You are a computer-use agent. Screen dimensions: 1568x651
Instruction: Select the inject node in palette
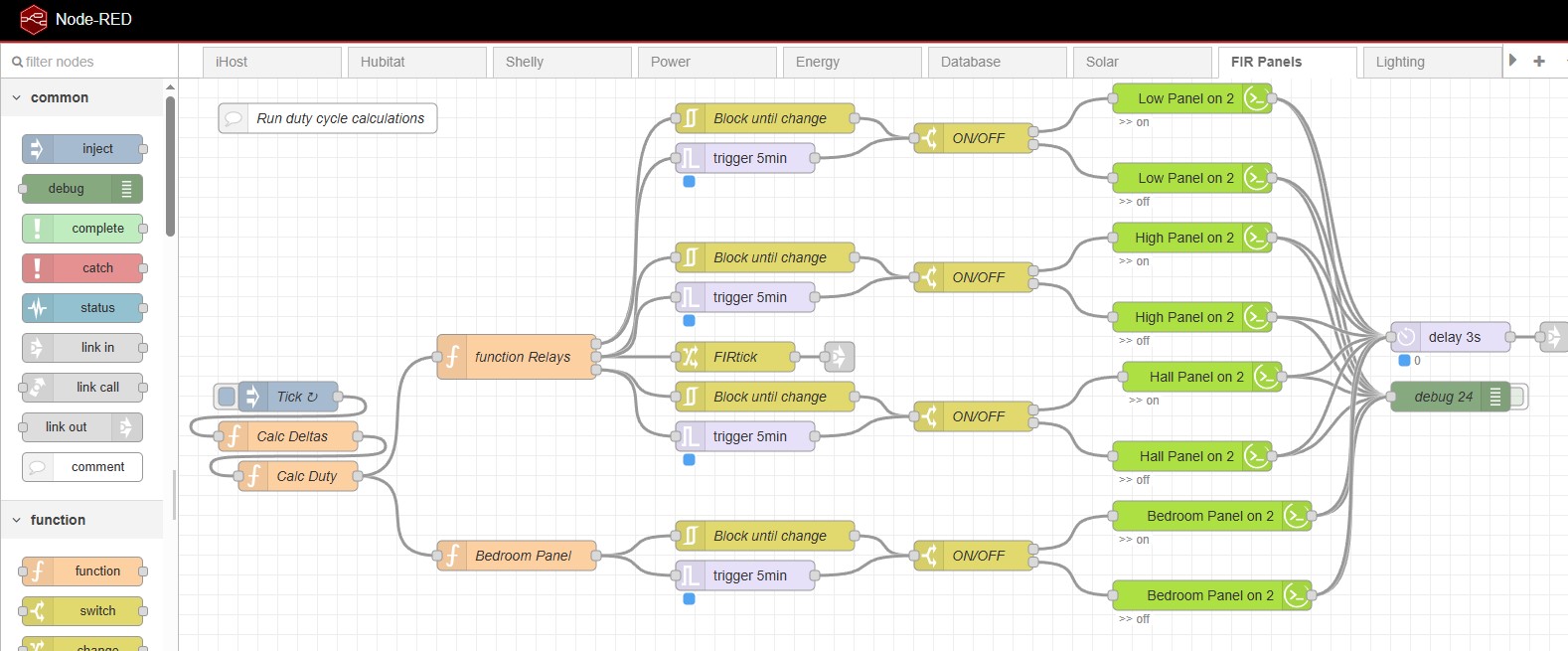[x=83, y=149]
